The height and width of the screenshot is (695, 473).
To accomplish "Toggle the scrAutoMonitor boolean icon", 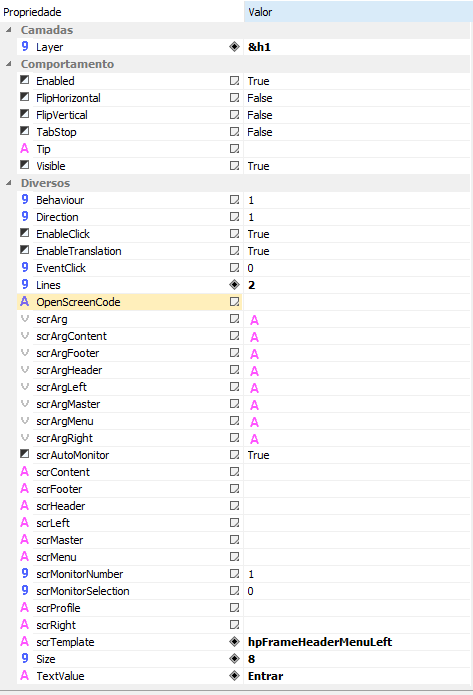I will tap(25, 454).
